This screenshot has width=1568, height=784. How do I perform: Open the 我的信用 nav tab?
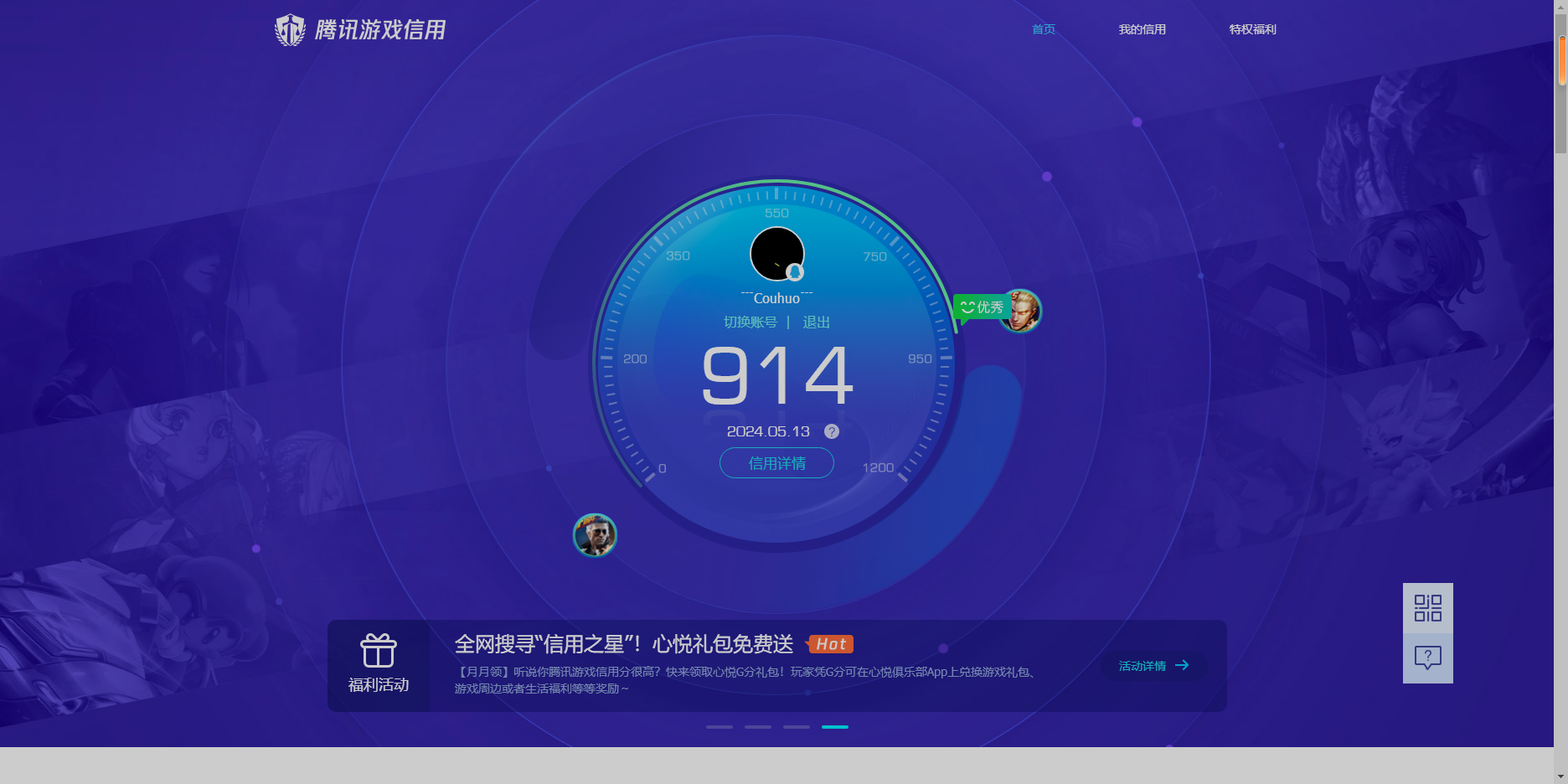(1142, 29)
